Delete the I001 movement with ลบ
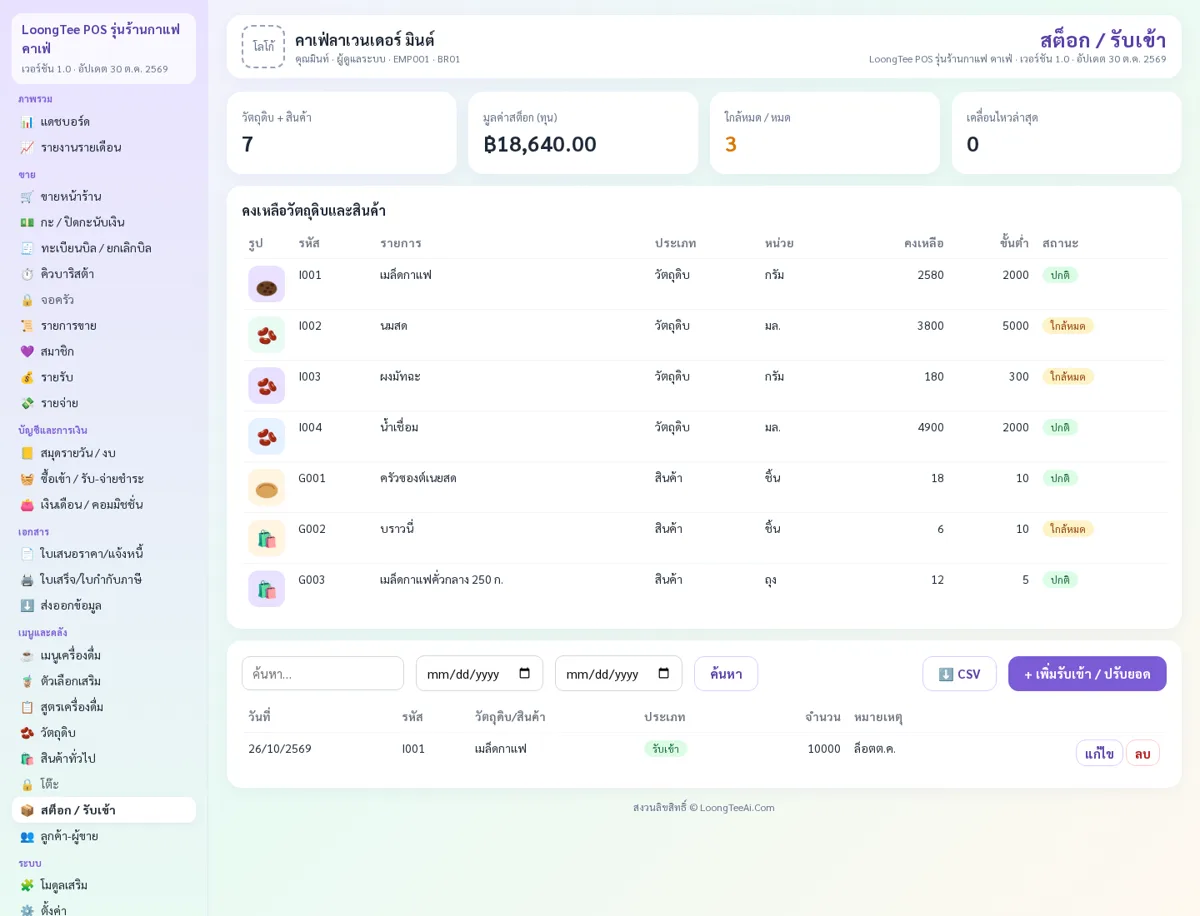 coord(1143,753)
